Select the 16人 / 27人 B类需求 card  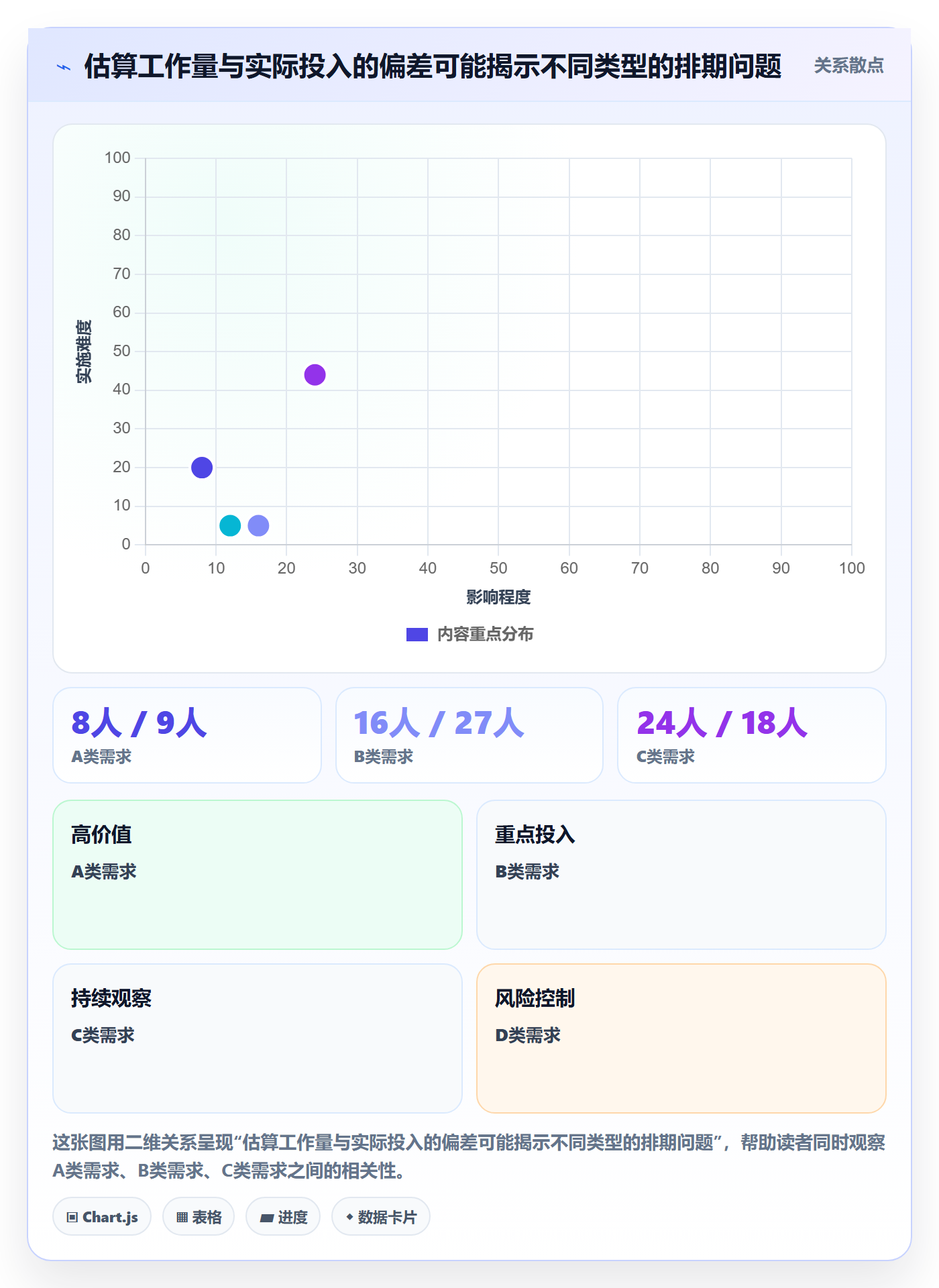[469, 735]
